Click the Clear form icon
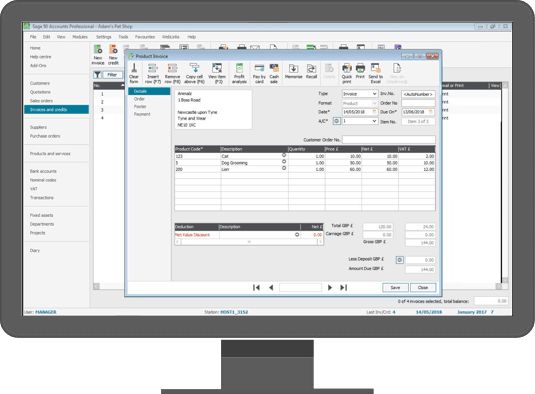 134,69
